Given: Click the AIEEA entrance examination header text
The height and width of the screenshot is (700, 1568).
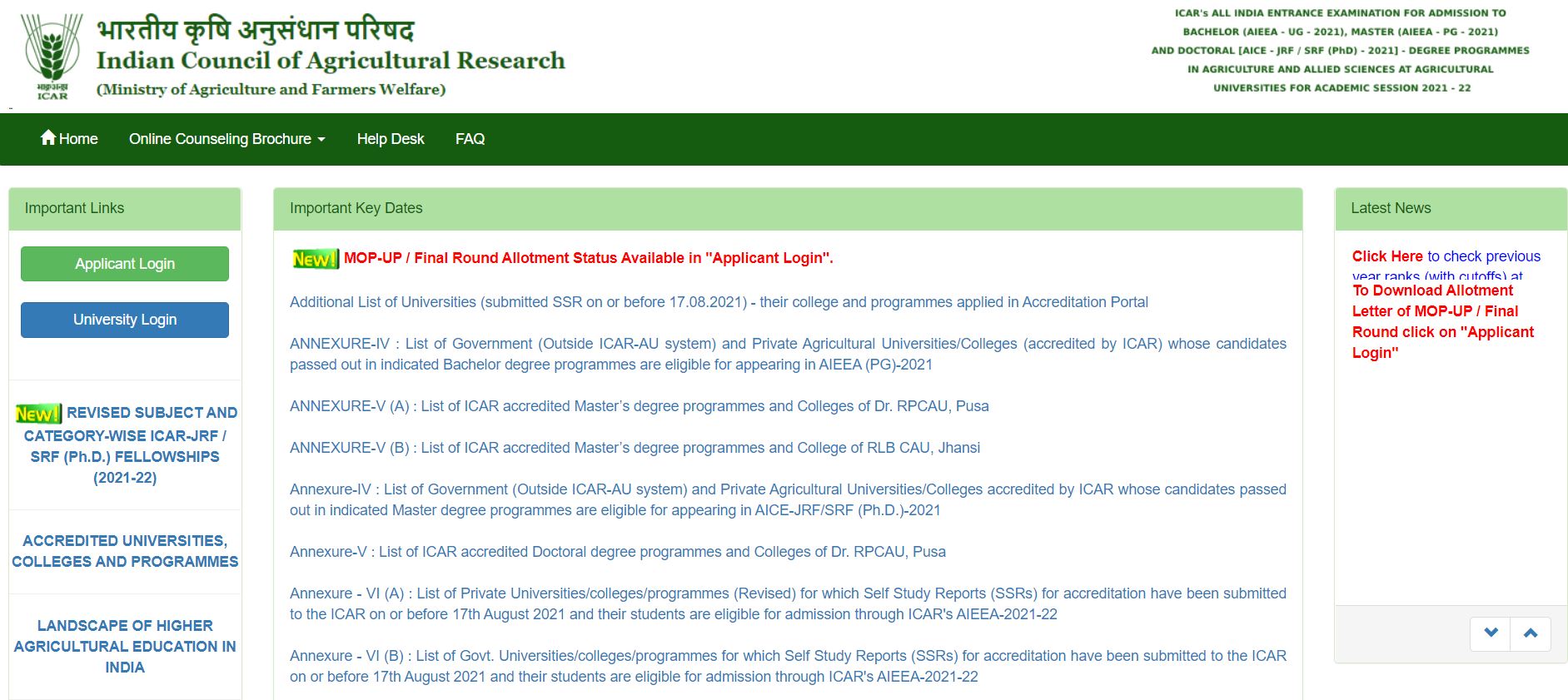Looking at the screenshot, I should (1341, 50).
